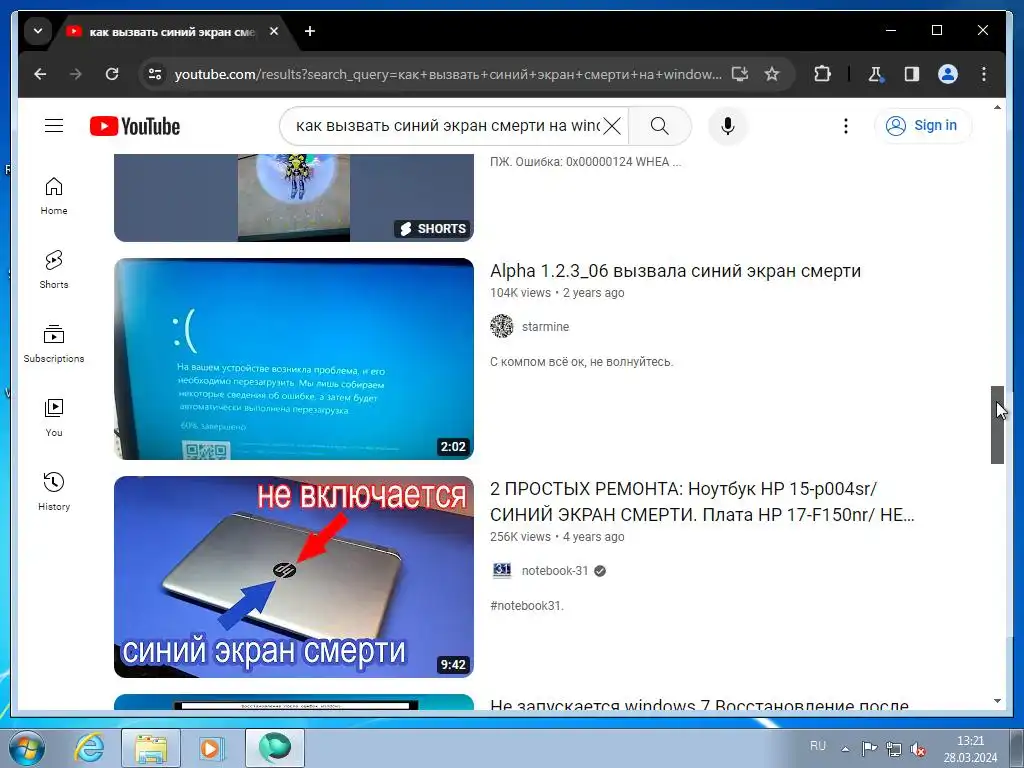
Task: Click the YouTube logo
Action: (135, 126)
